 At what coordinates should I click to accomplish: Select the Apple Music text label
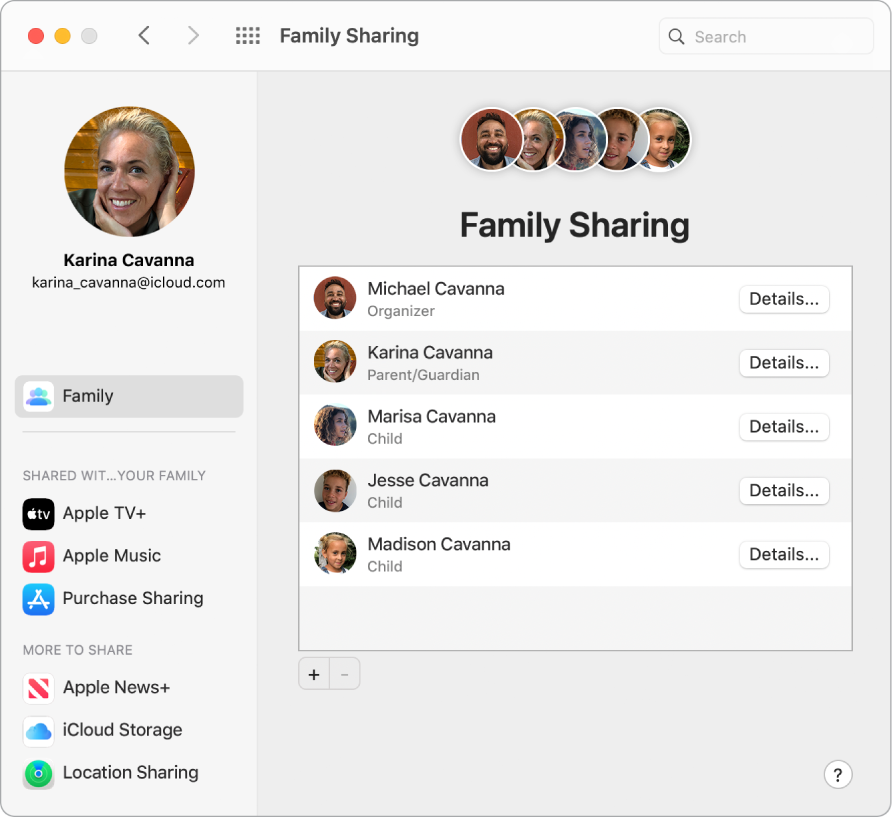[x=112, y=555]
